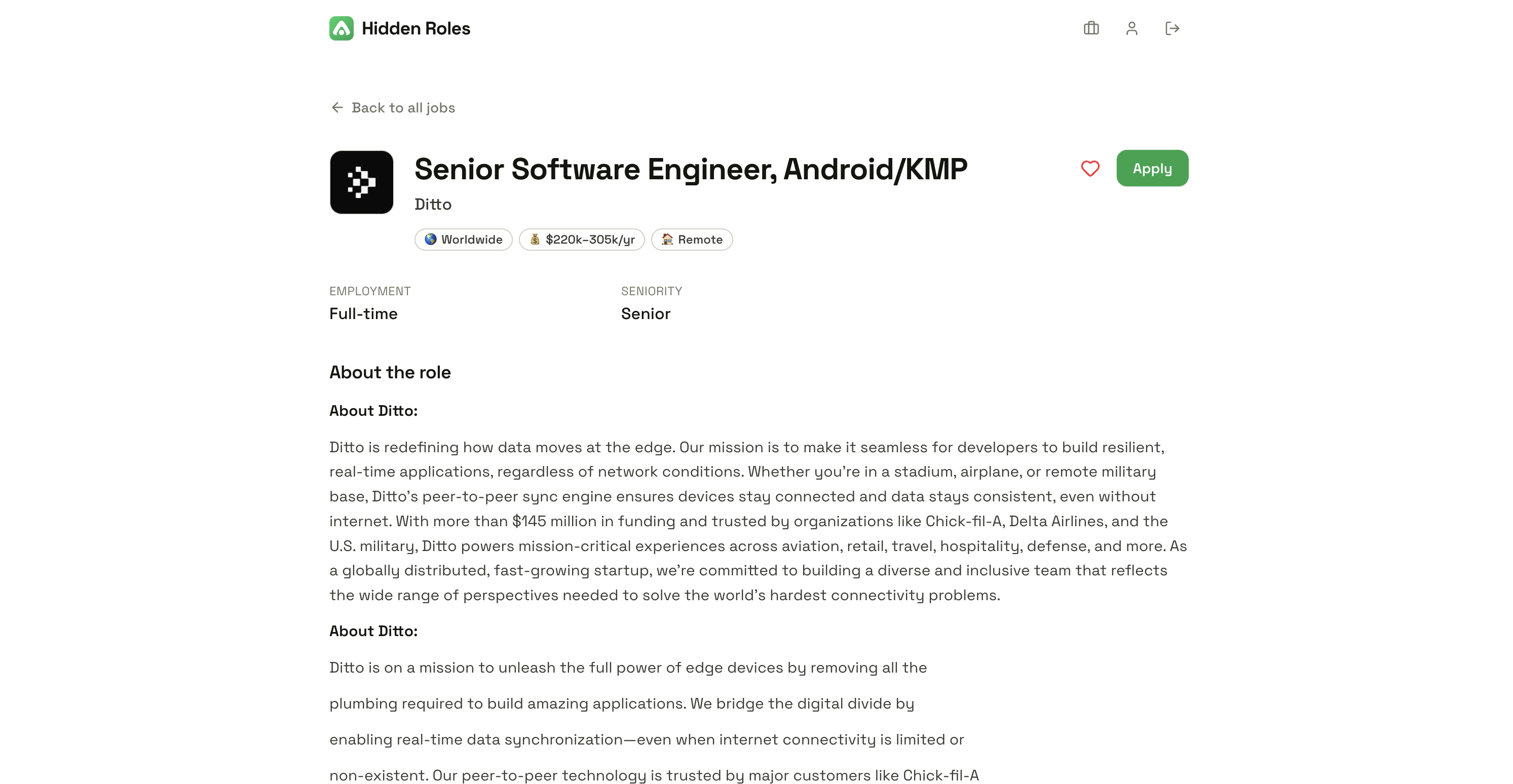Click the Hidden Roles green logo icon
1513x784 pixels.
[x=341, y=28]
